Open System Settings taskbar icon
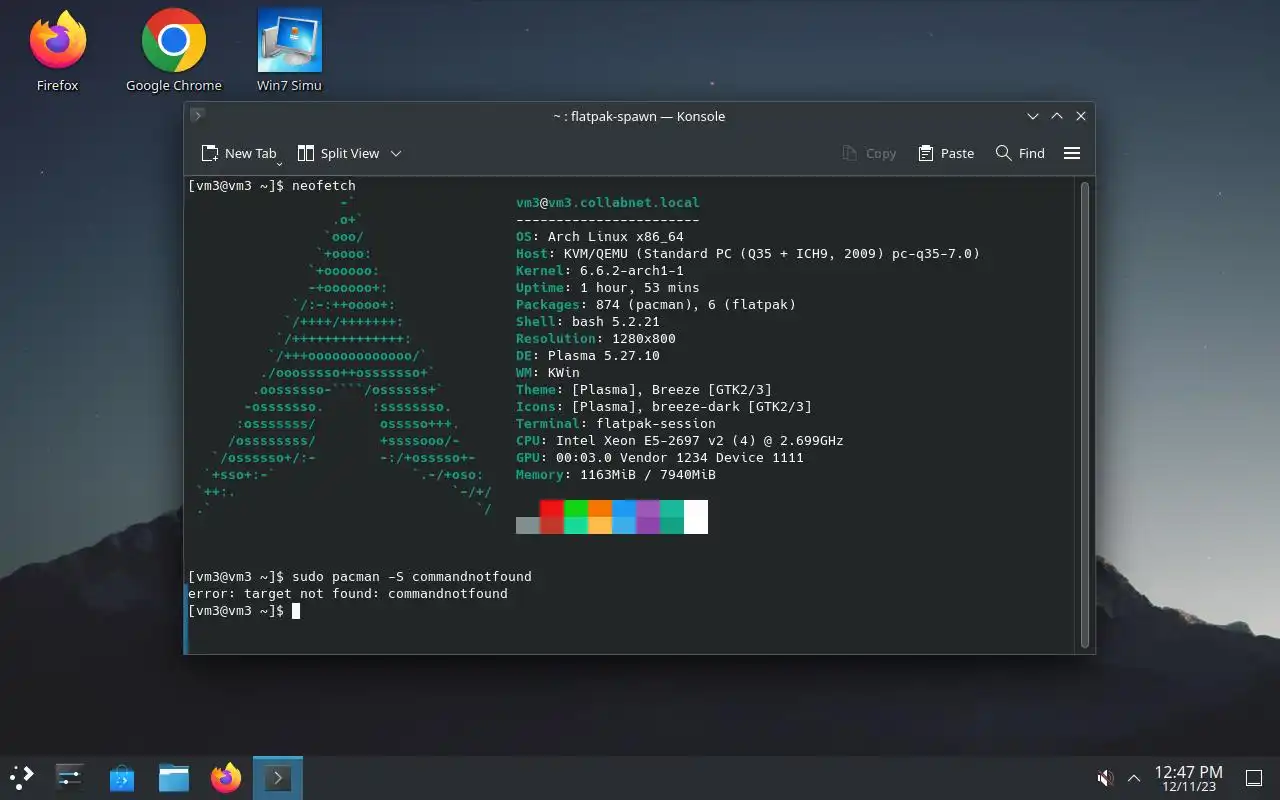This screenshot has height=800, width=1280. pyautogui.click(x=69, y=777)
